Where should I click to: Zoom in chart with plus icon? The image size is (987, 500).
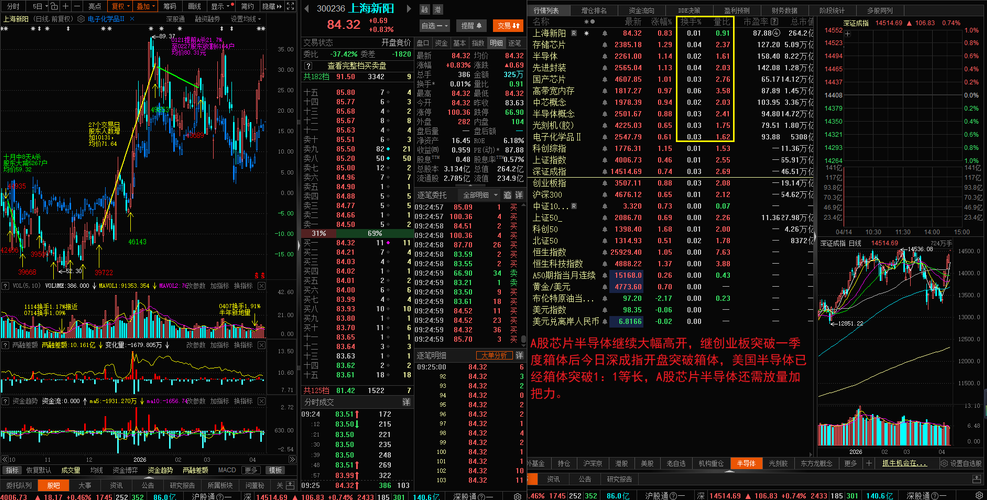pyautogui.click(x=65, y=6)
